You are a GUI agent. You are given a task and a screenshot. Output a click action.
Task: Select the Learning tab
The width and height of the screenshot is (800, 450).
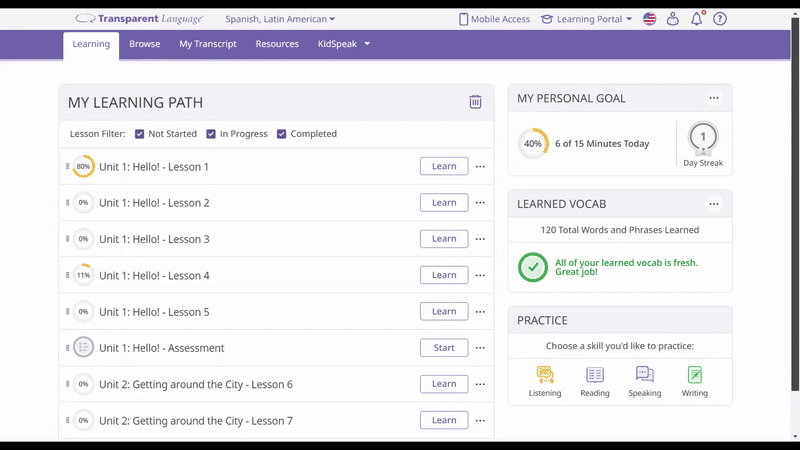coord(91,45)
